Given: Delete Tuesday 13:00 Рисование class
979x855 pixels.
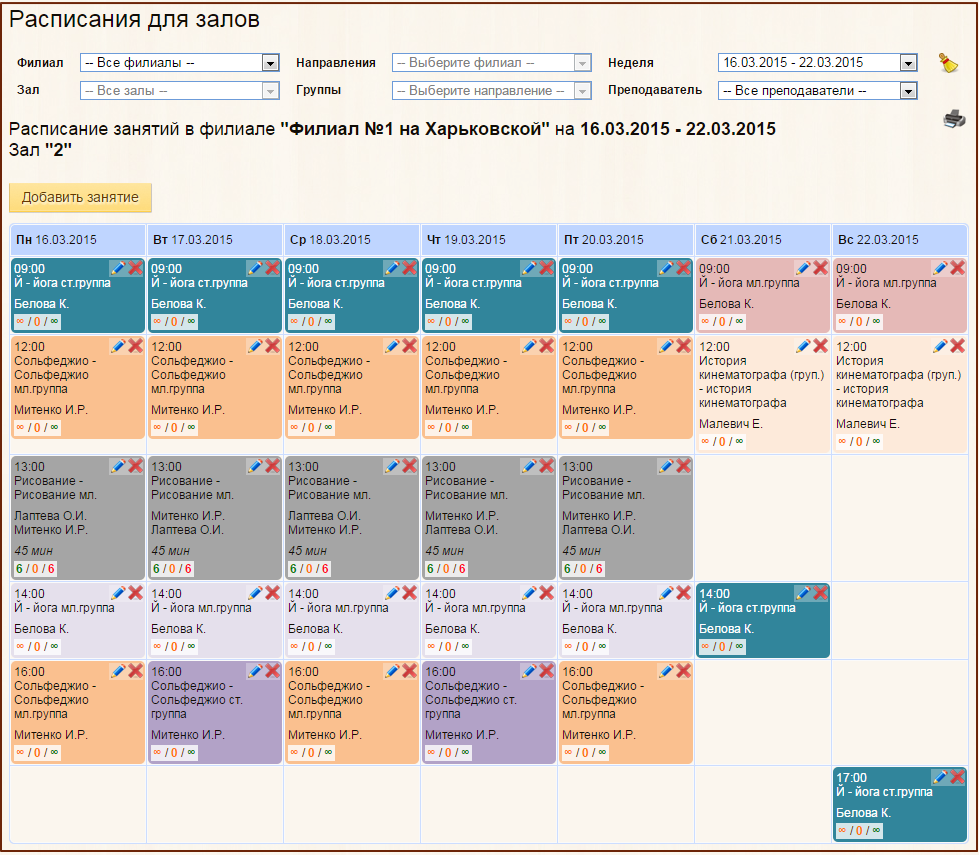Looking at the screenshot, I should [272, 466].
